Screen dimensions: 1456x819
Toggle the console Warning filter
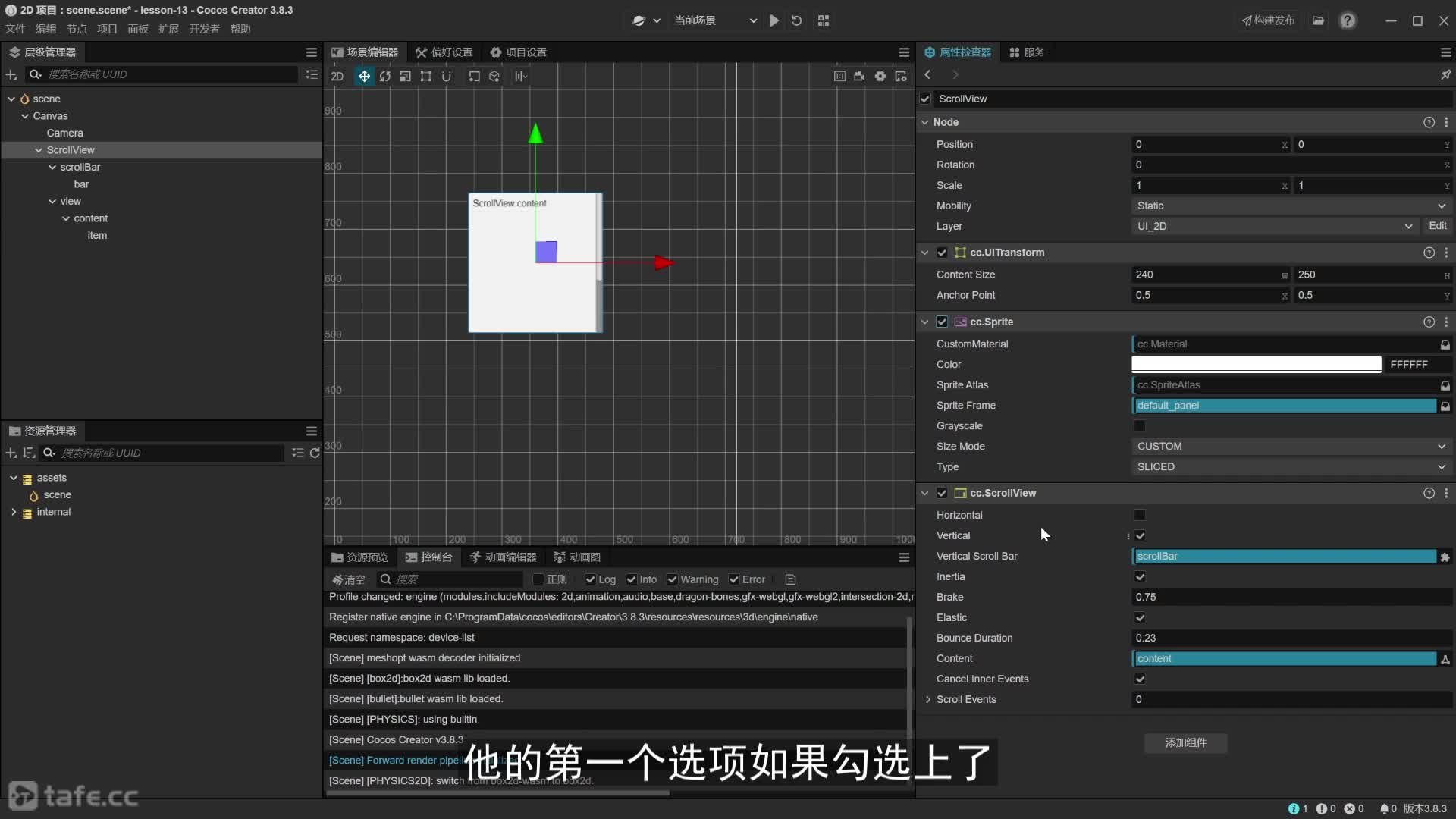(x=672, y=579)
